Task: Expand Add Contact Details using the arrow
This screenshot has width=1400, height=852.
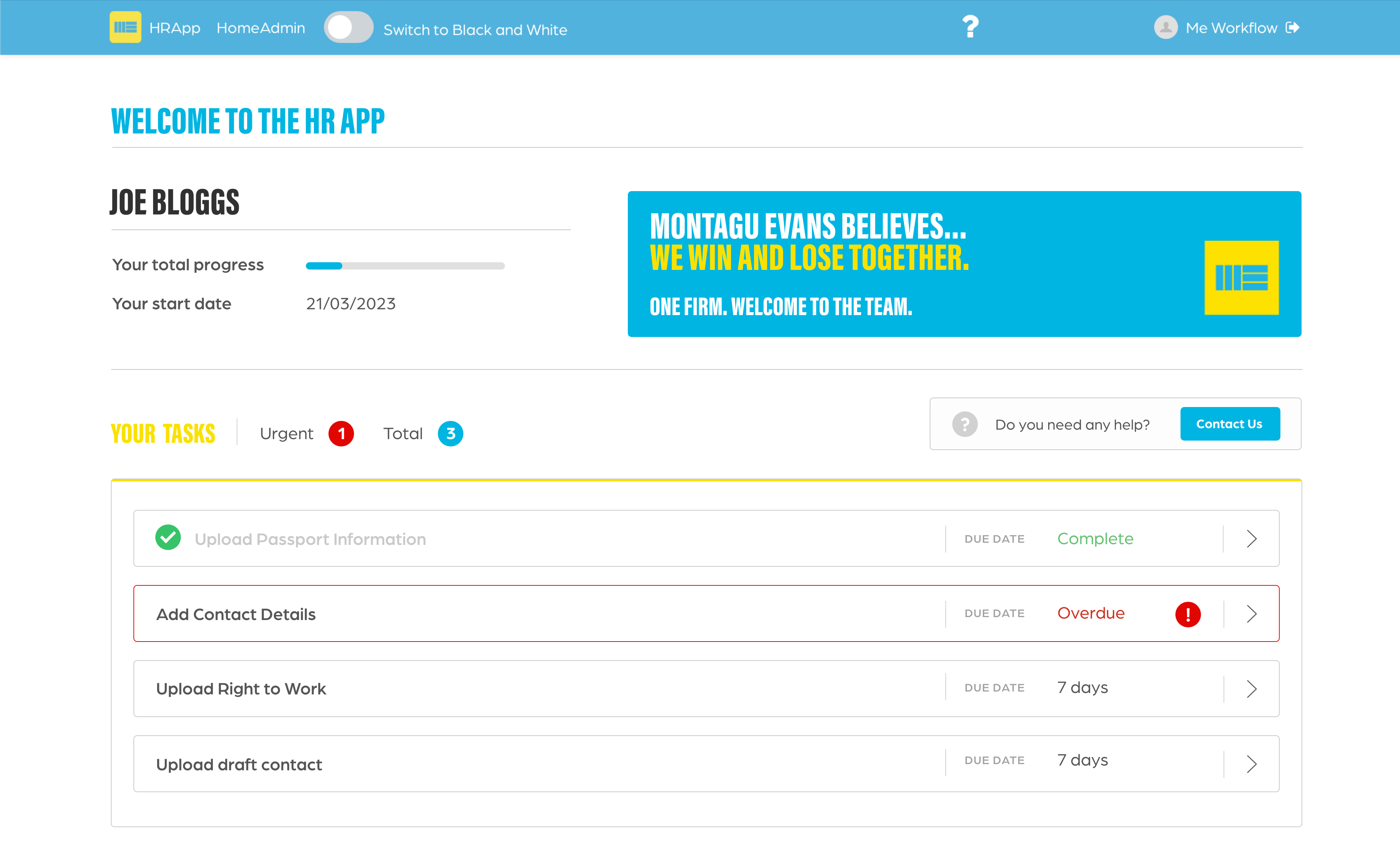Action: pos(1251,614)
